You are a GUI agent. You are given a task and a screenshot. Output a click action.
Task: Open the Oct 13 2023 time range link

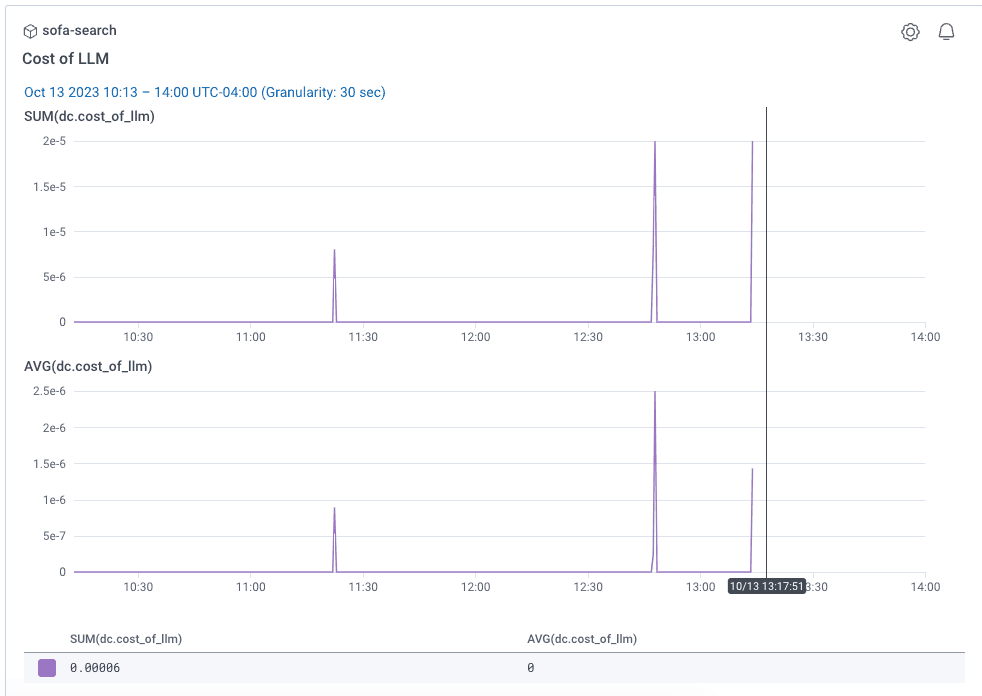point(204,92)
